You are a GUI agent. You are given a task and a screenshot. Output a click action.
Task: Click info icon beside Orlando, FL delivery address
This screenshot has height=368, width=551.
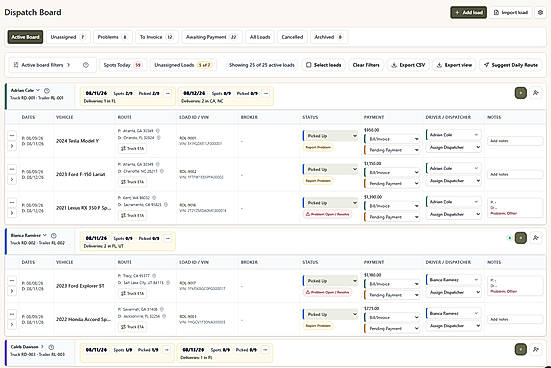point(159,138)
